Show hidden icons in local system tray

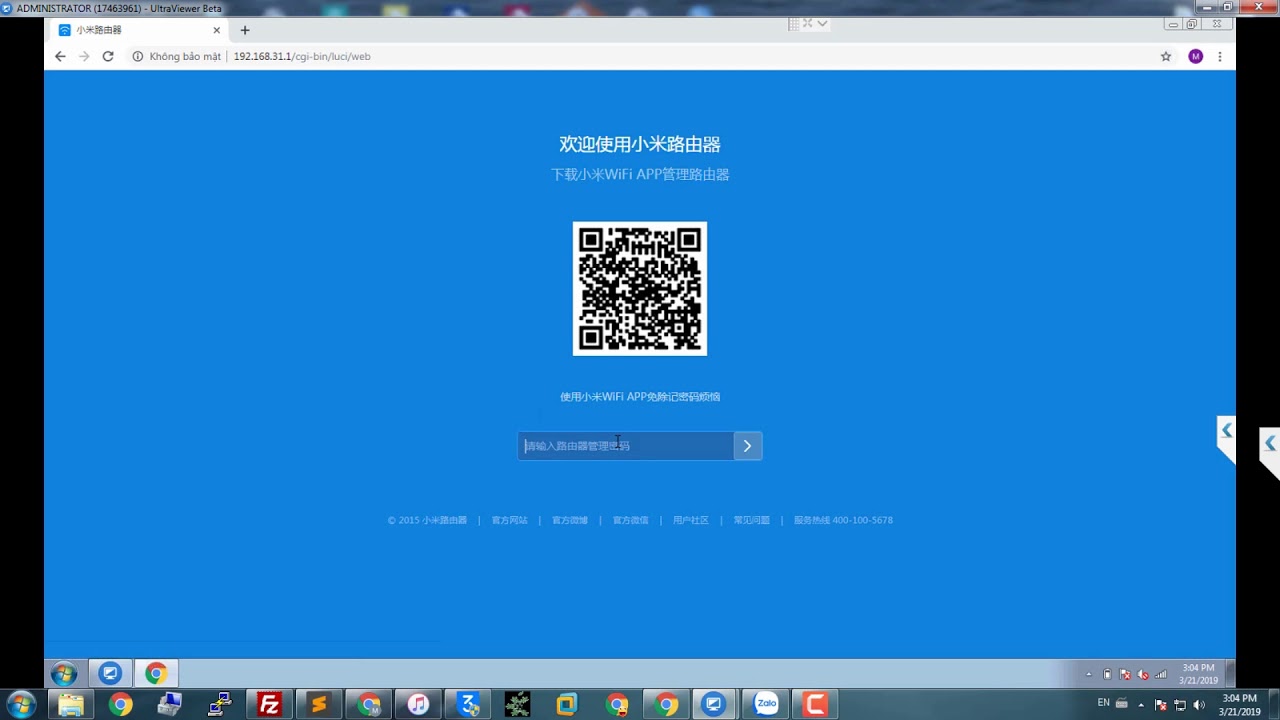[1141, 705]
